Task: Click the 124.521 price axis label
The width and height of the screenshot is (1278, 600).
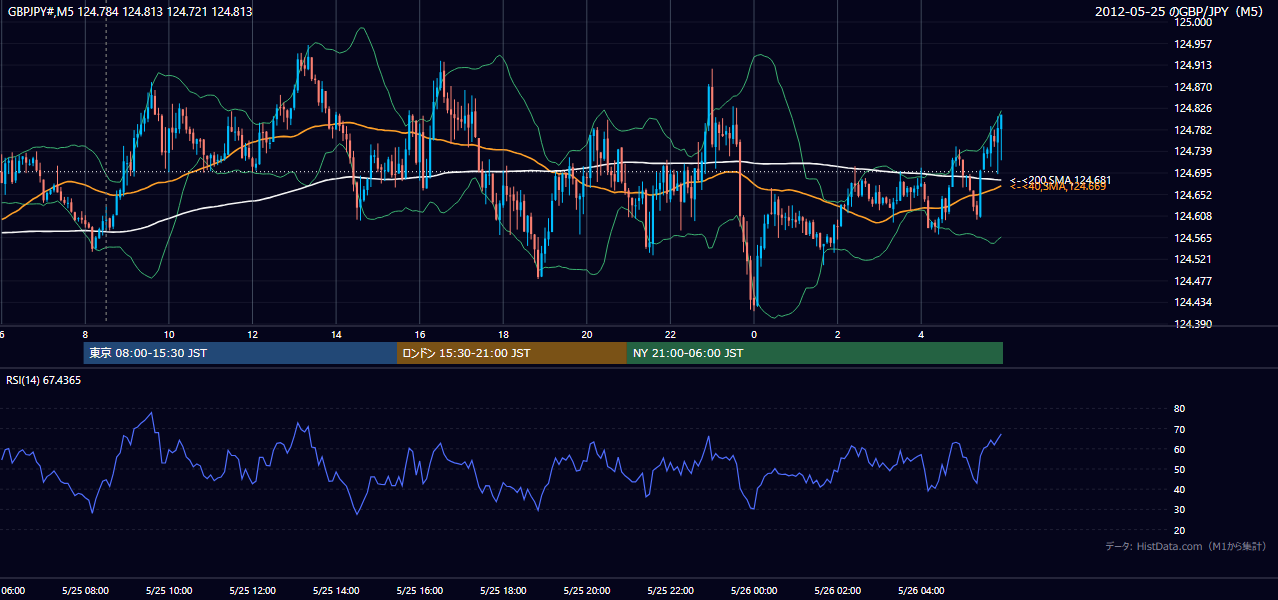Action: (x=1192, y=259)
